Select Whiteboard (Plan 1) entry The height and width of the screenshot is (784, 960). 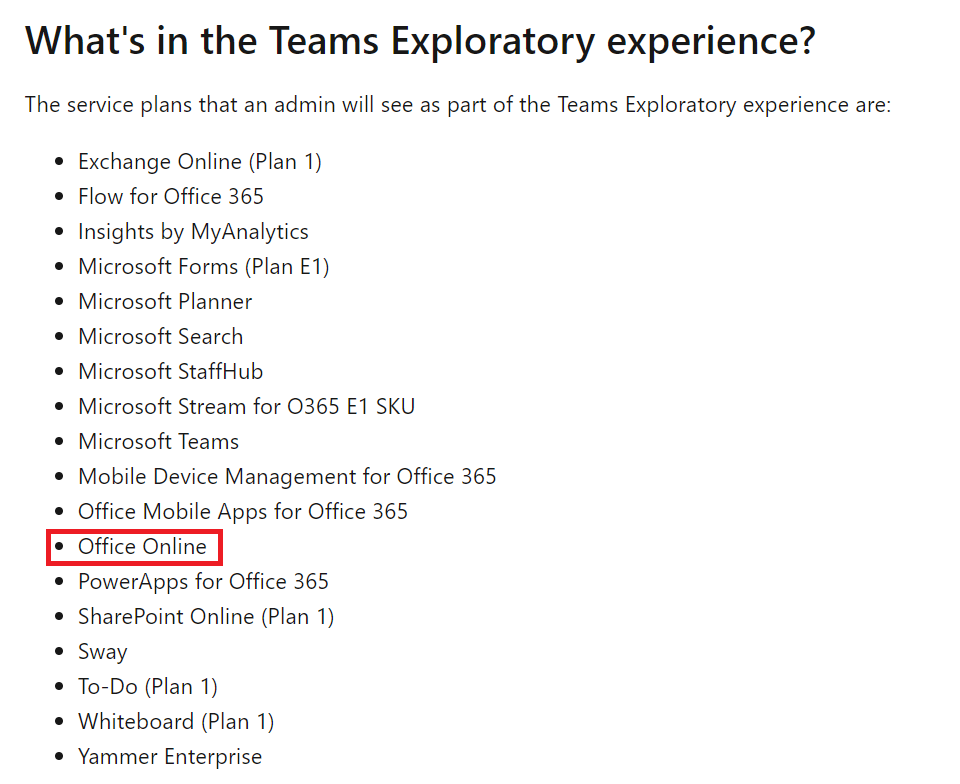(x=176, y=722)
